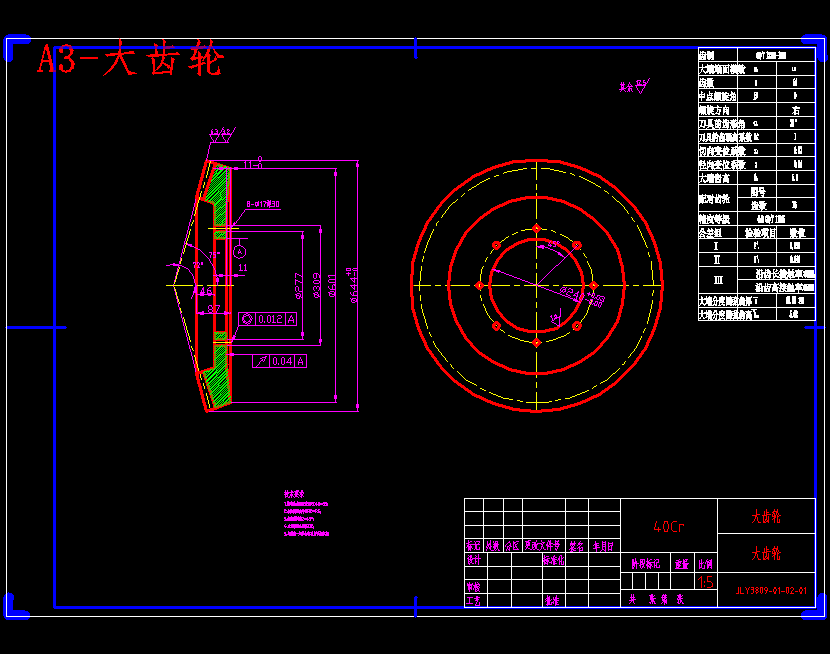The image size is (830, 654).
Task: Select the 'ø309' diameter dimension
Action: [317, 286]
